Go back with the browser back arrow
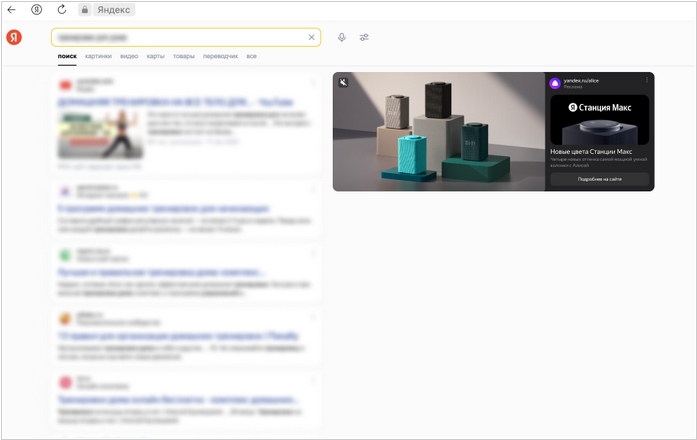Viewport: 697px width, 440px height. tap(12, 9)
